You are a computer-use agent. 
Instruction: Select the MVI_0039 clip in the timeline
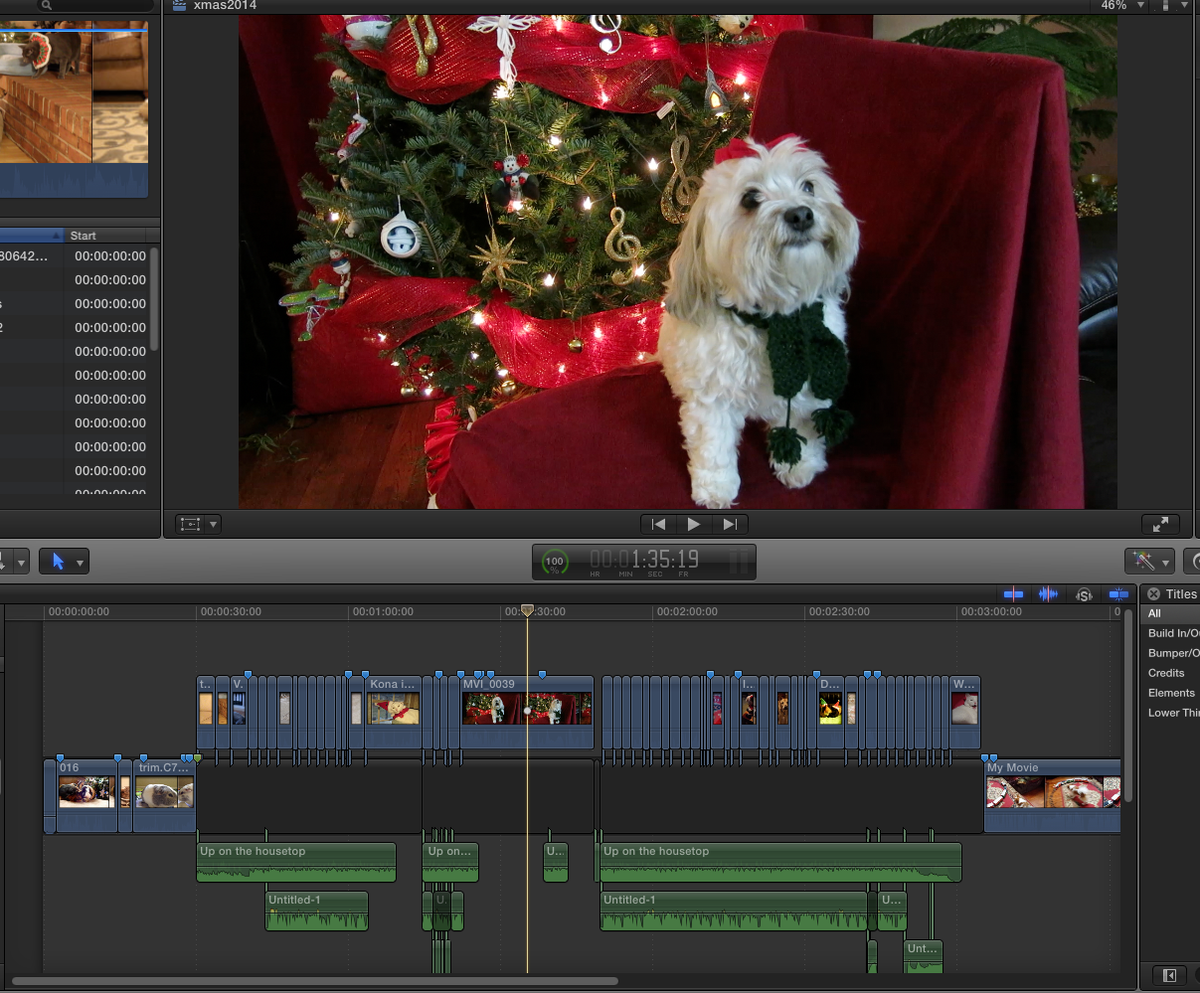point(527,711)
